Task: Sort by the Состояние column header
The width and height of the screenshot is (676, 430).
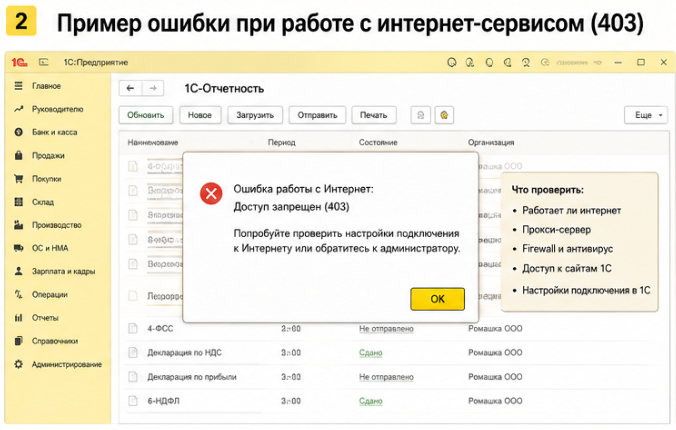Action: click(x=378, y=142)
